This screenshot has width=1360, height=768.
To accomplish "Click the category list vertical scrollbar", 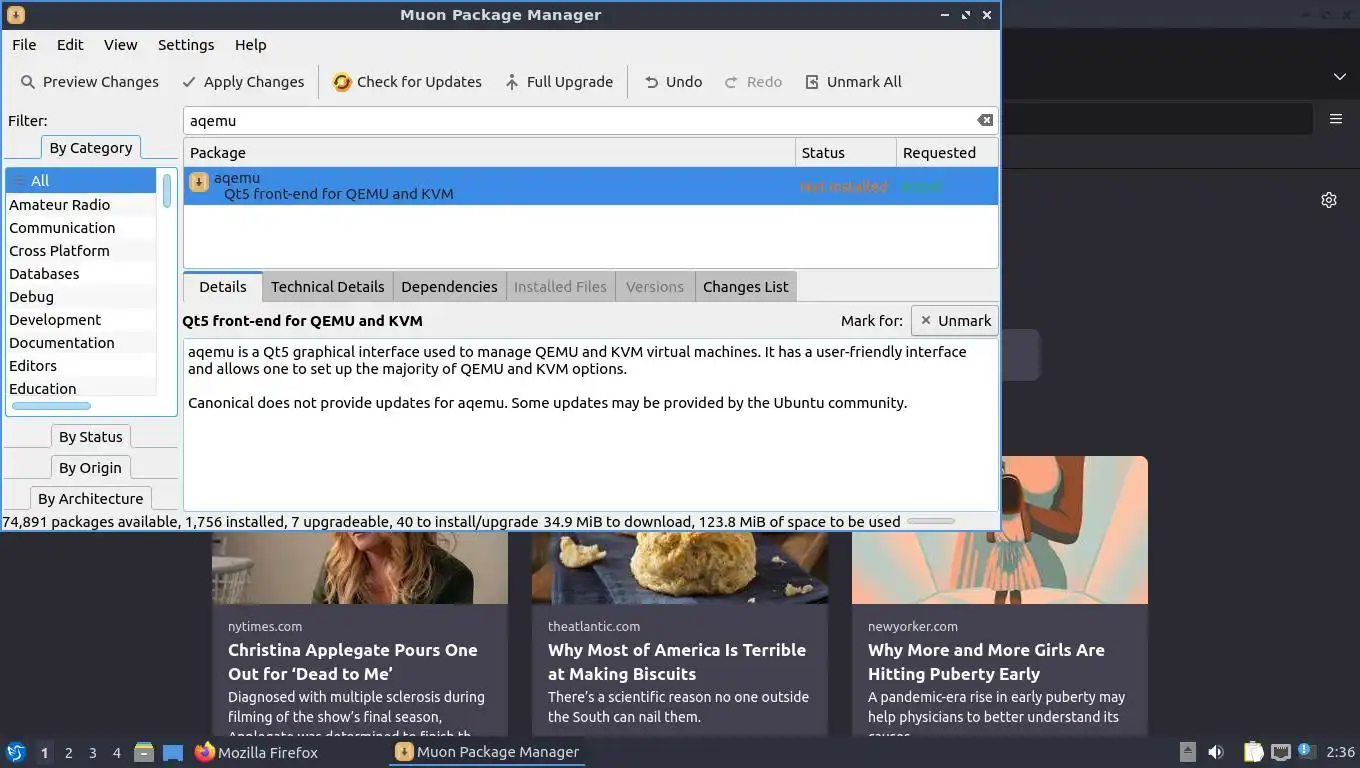I will pyautogui.click(x=167, y=190).
